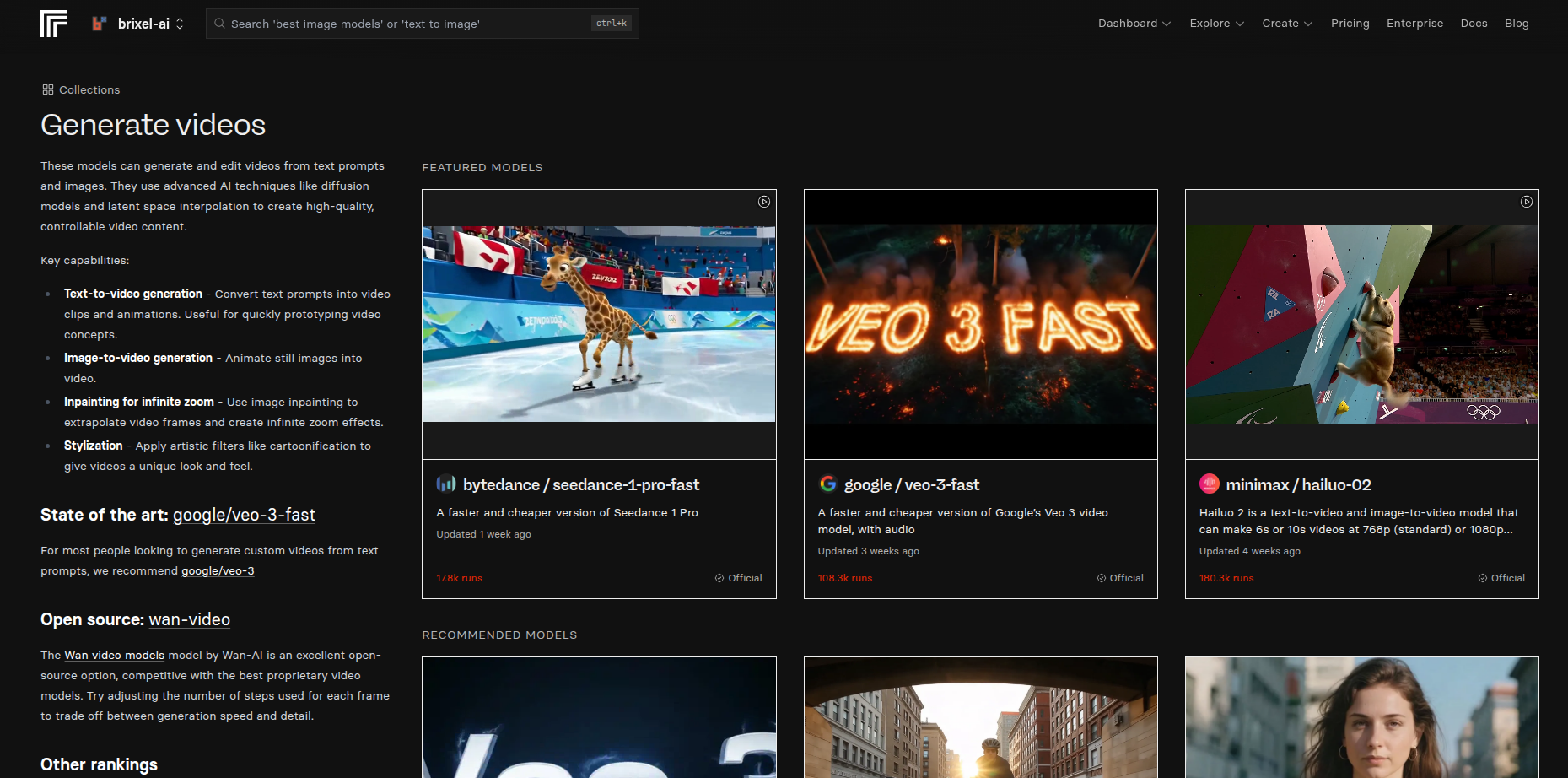Click the minimax logo icon
Viewport: 1568px width, 778px height.
[1209, 484]
